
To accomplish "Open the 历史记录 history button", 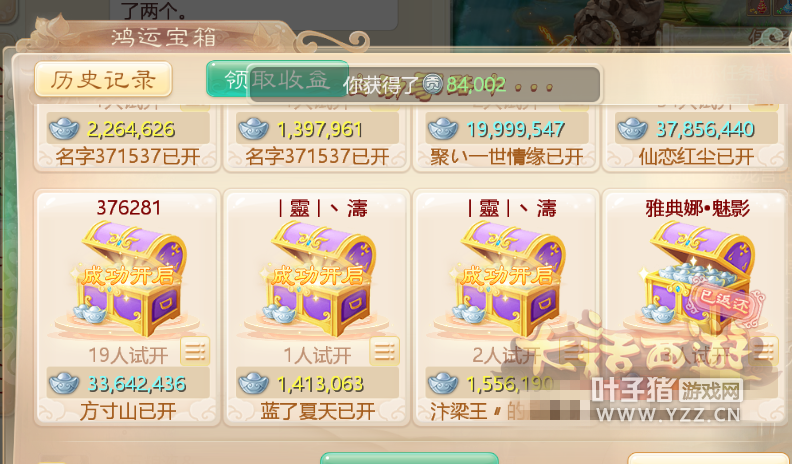I will point(103,79).
